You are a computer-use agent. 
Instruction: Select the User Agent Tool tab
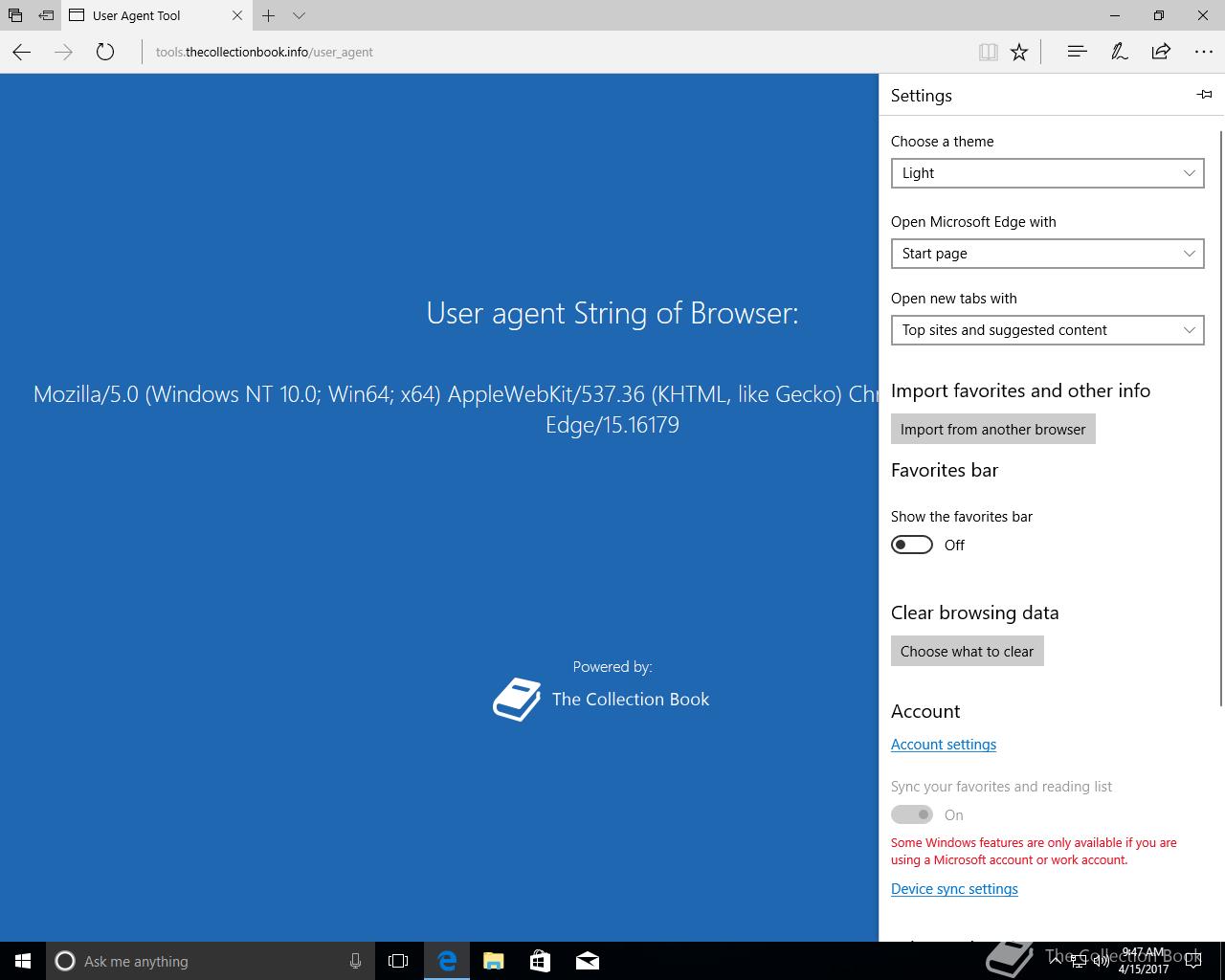click(157, 15)
